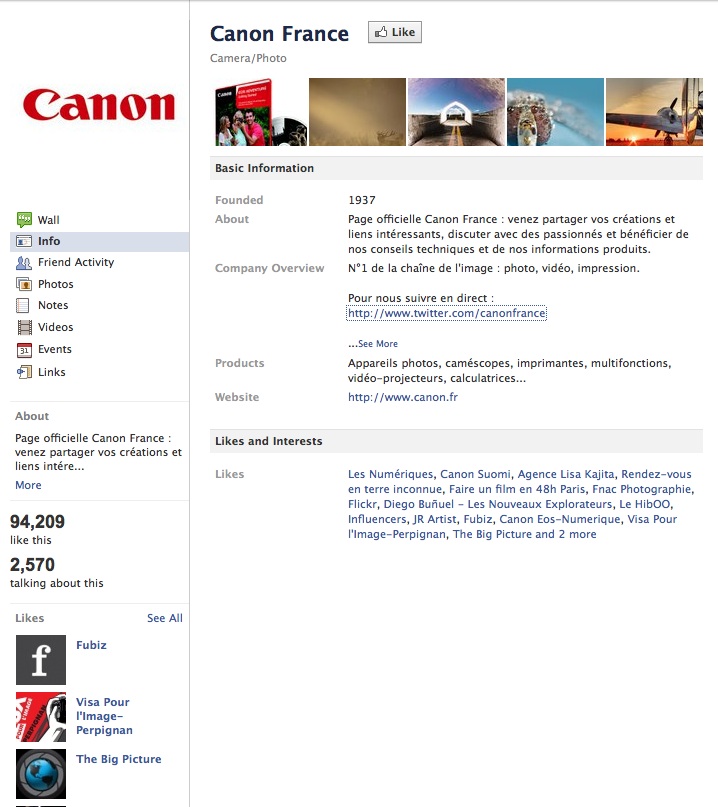Open the tunnel road fisheye photo
This screenshot has height=807, width=718.
456,112
